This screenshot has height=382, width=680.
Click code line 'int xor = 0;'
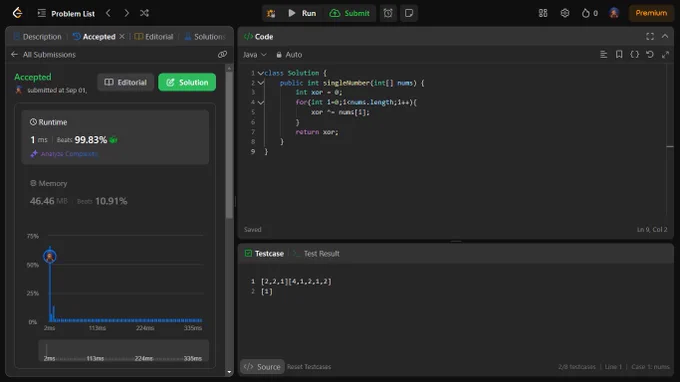[x=319, y=92]
